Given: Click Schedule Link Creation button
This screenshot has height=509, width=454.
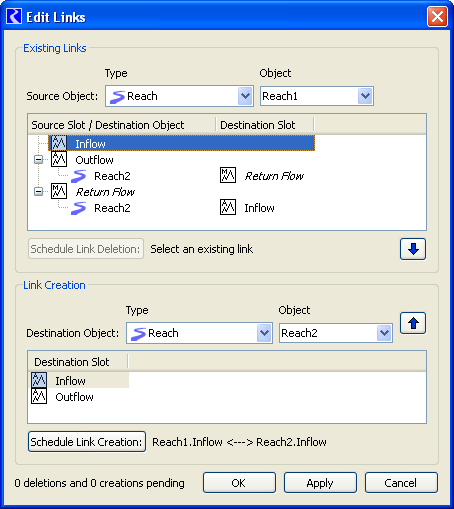Looking at the screenshot, I should coord(87,442).
